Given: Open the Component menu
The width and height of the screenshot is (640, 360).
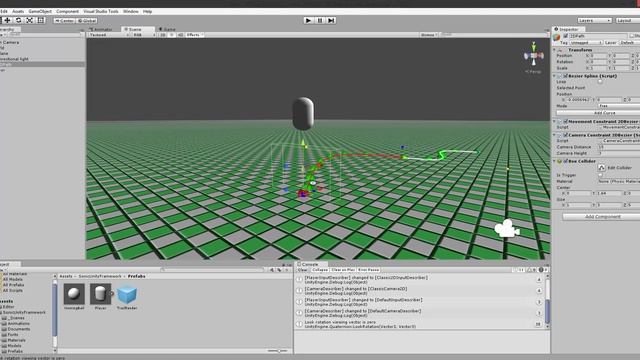Looking at the screenshot, I should [x=67, y=11].
